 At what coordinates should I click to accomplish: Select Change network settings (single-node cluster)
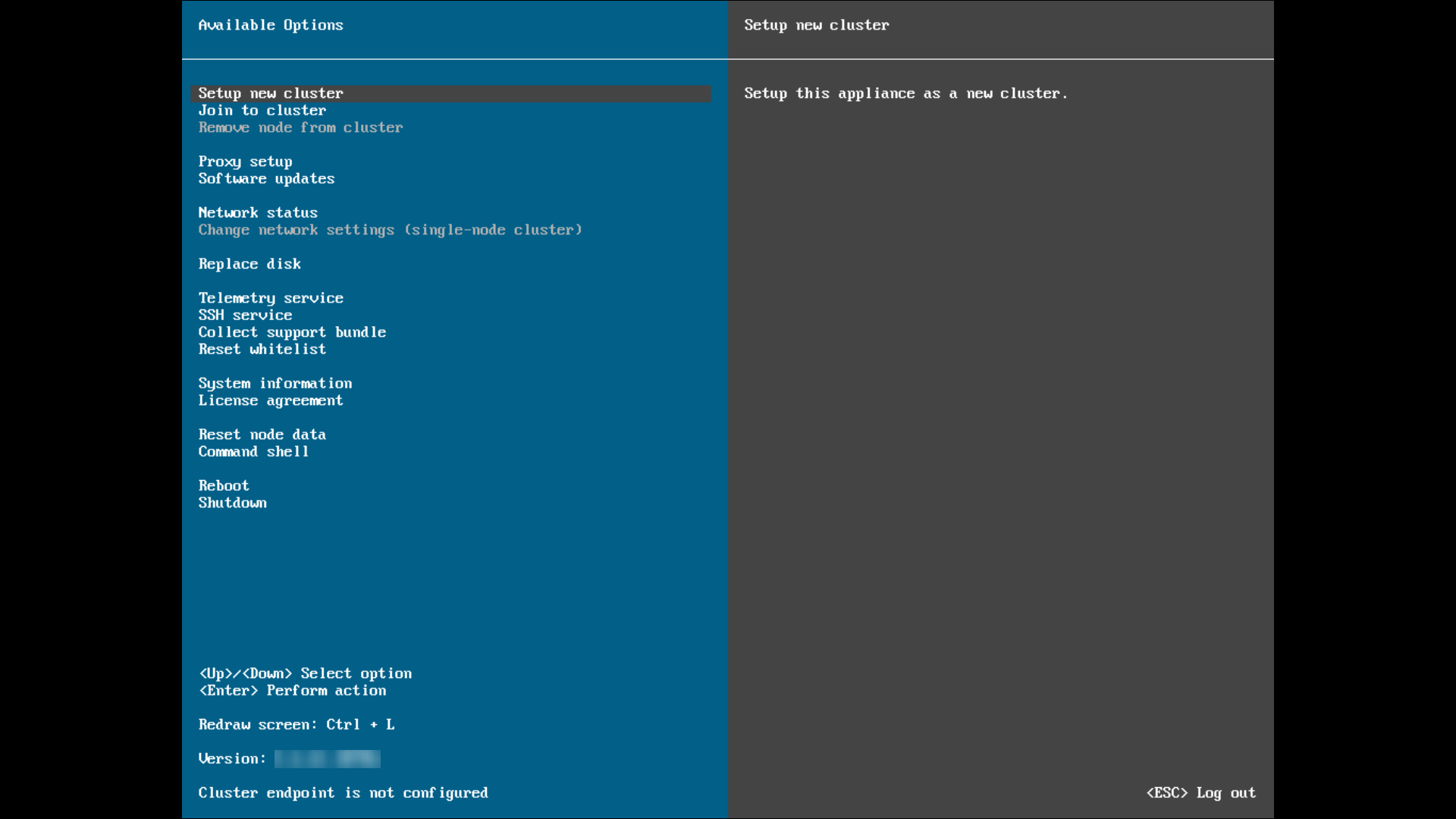390,230
